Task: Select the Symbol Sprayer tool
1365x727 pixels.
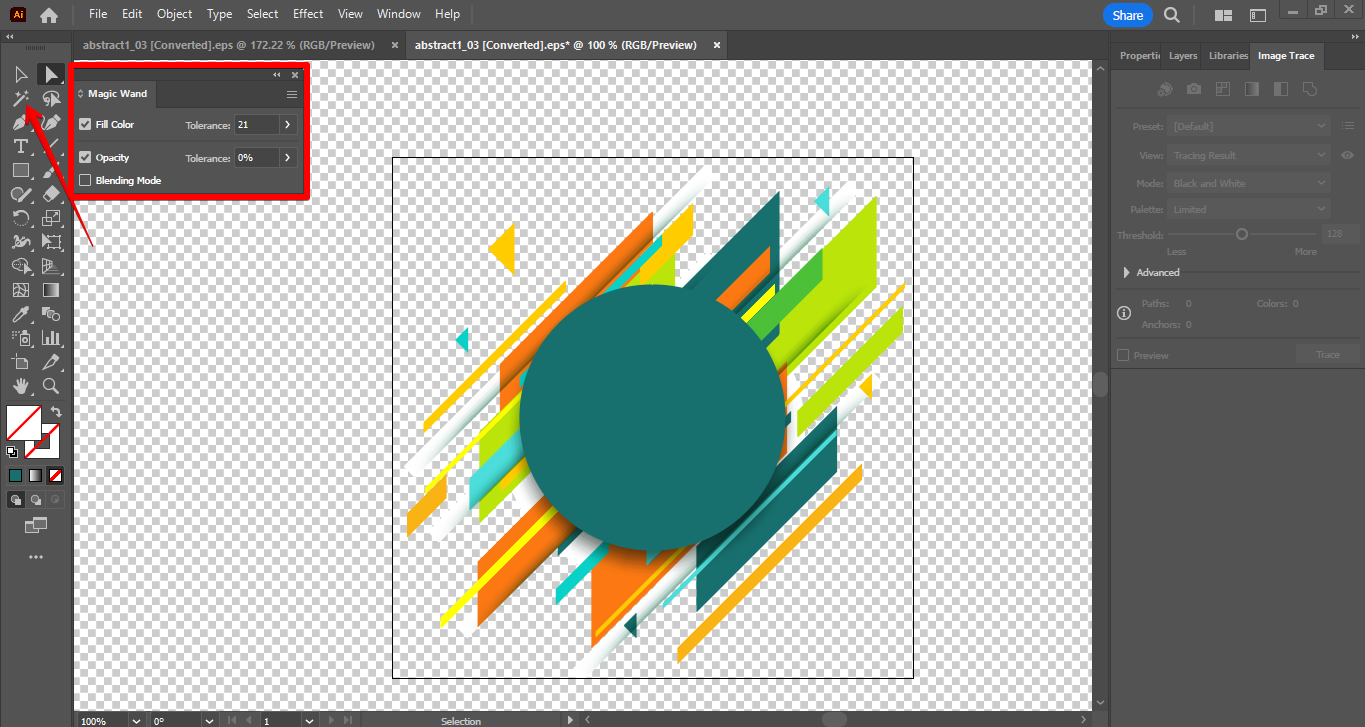Action: (x=20, y=338)
